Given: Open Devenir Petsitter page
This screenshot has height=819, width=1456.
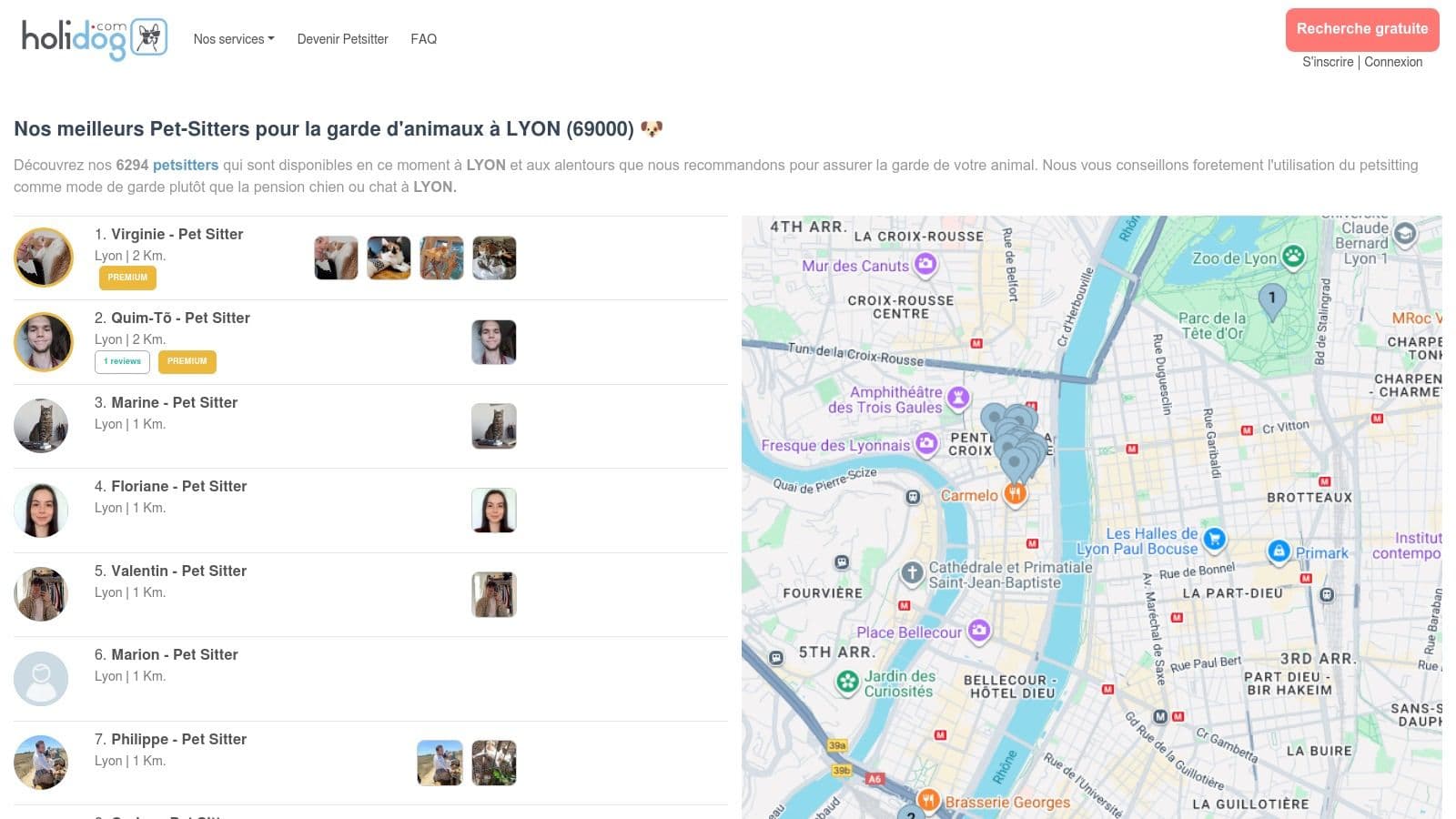Looking at the screenshot, I should pyautogui.click(x=342, y=39).
